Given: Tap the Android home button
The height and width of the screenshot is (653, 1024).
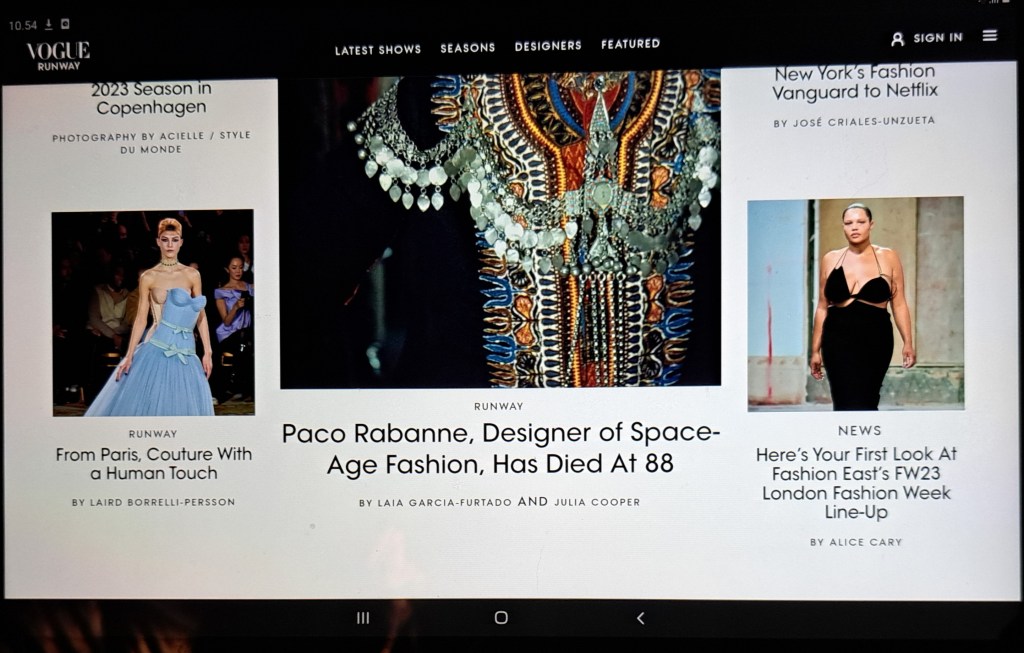Looking at the screenshot, I should 501,618.
